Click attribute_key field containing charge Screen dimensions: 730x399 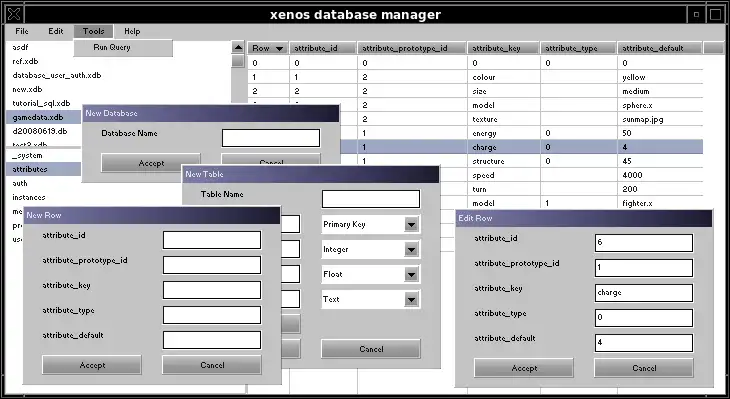(x=644, y=293)
